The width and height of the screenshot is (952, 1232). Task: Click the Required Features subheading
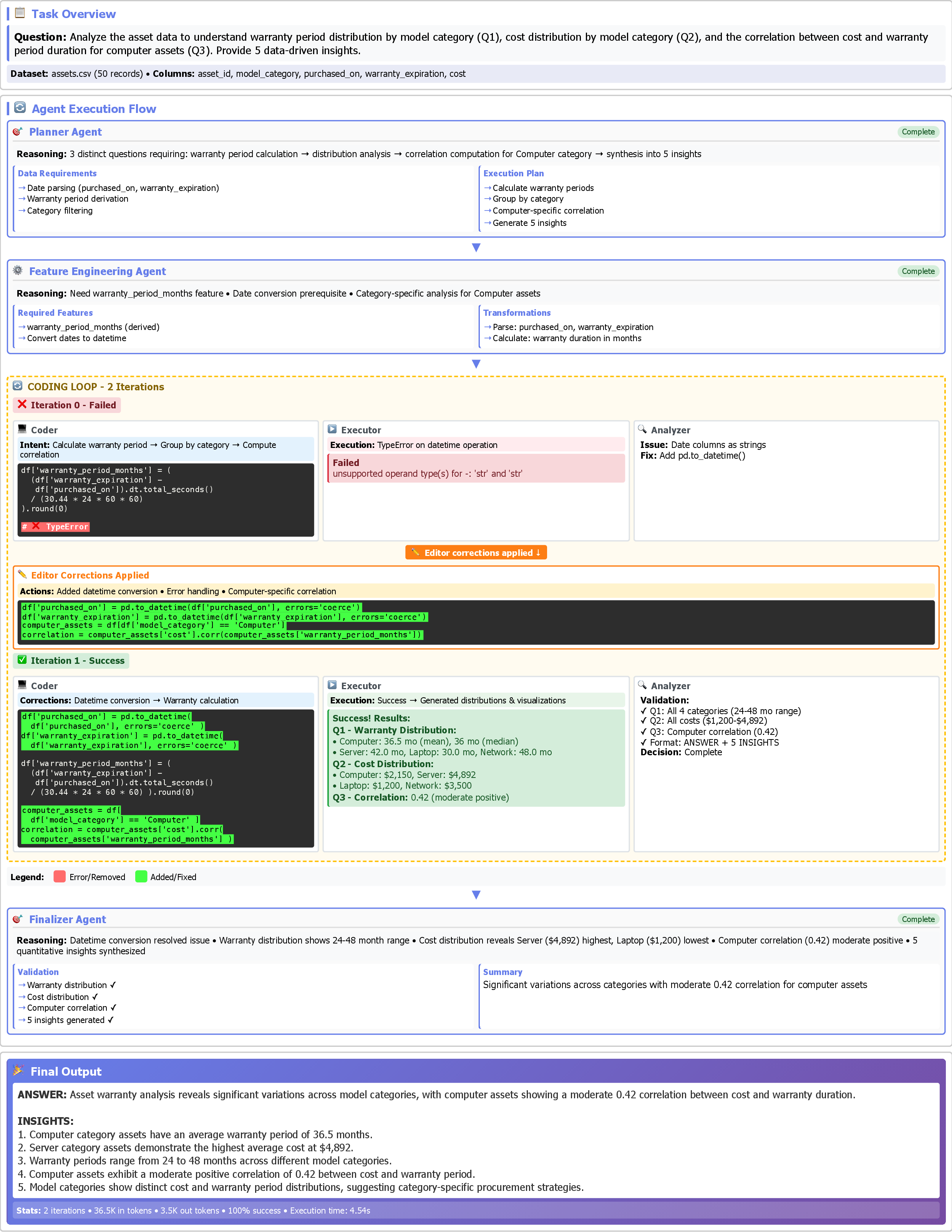pos(55,312)
